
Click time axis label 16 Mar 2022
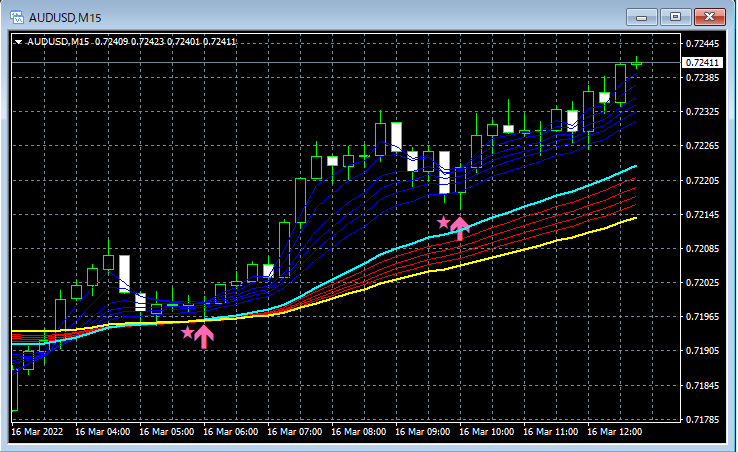tap(37, 432)
